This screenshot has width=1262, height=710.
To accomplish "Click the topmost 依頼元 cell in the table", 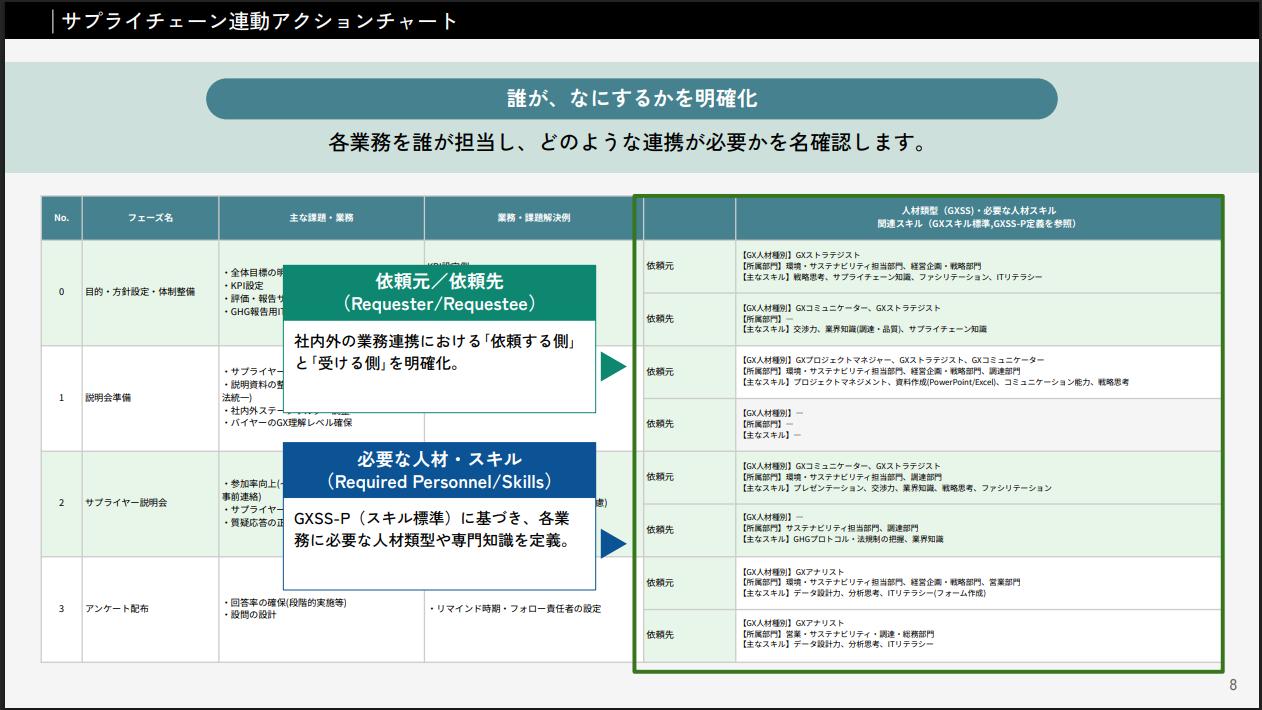I will point(660,266).
